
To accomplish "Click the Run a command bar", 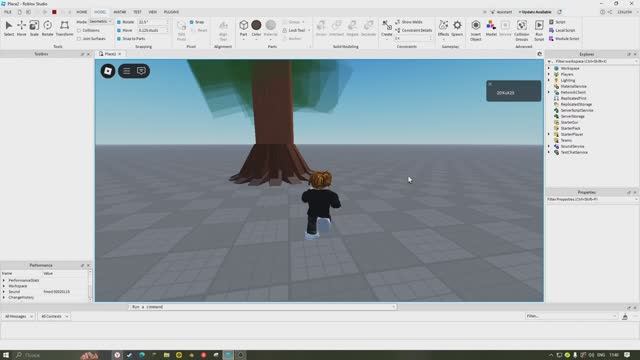I will (x=262, y=307).
